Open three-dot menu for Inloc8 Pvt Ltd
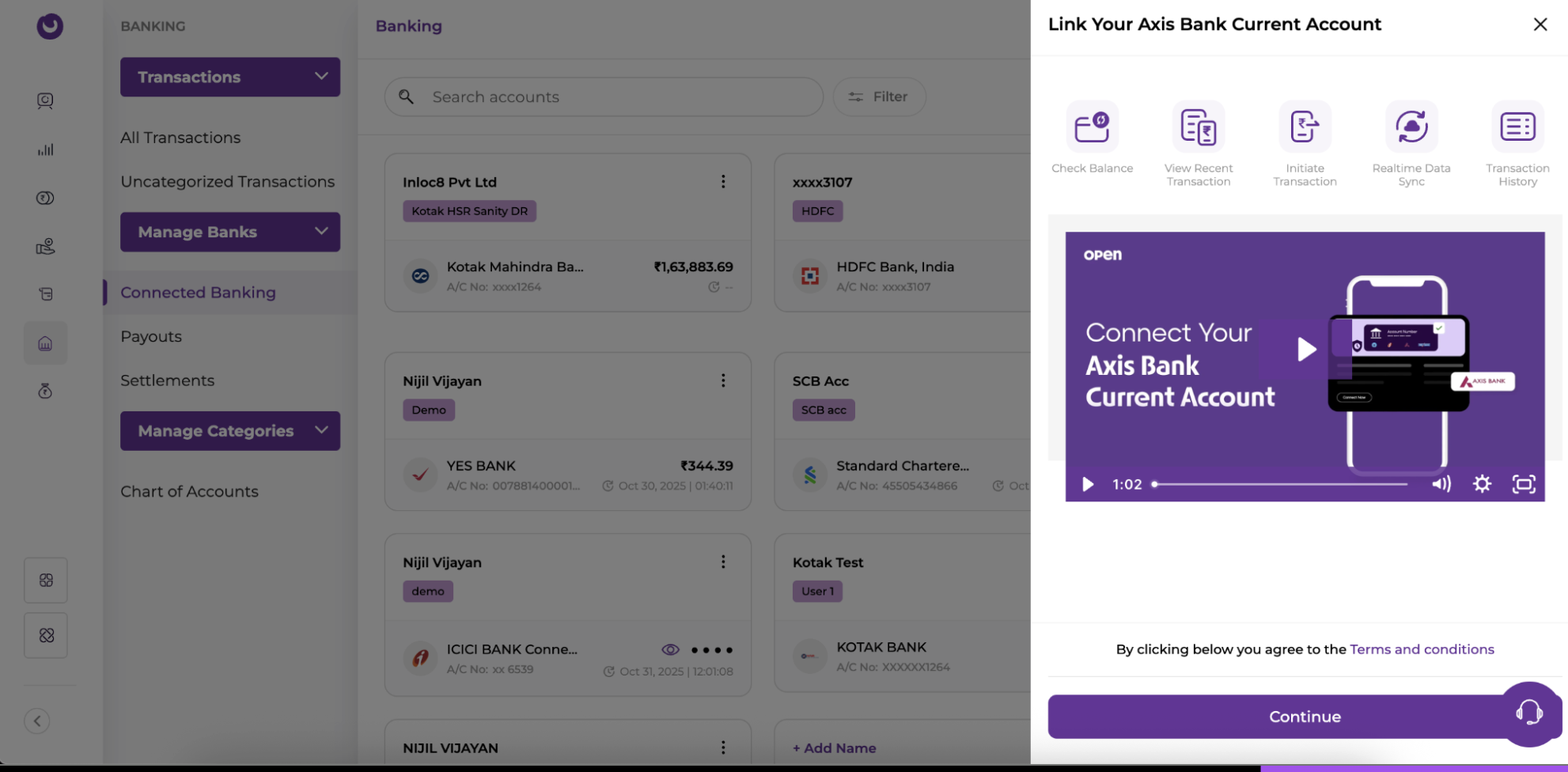Image resolution: width=1568 pixels, height=772 pixels. point(723,182)
